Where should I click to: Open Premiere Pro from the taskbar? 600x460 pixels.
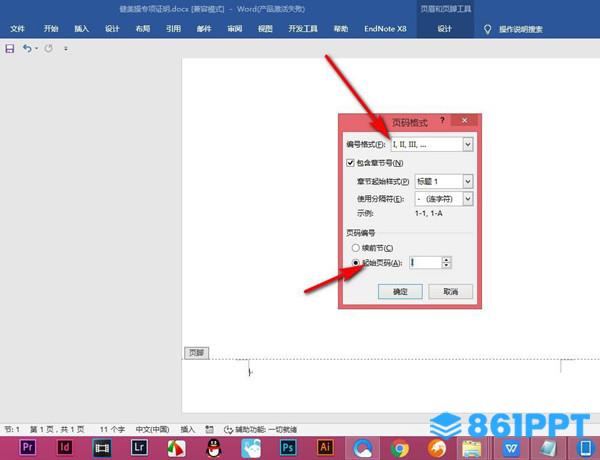tap(28, 447)
